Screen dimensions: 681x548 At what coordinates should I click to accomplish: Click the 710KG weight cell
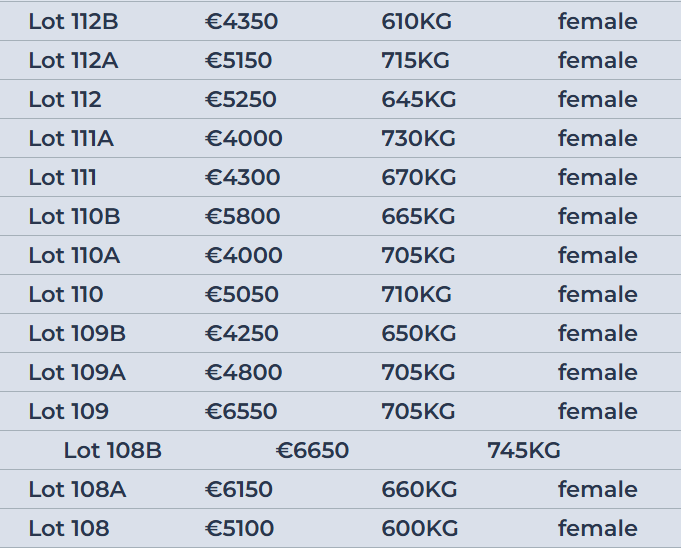pos(416,294)
